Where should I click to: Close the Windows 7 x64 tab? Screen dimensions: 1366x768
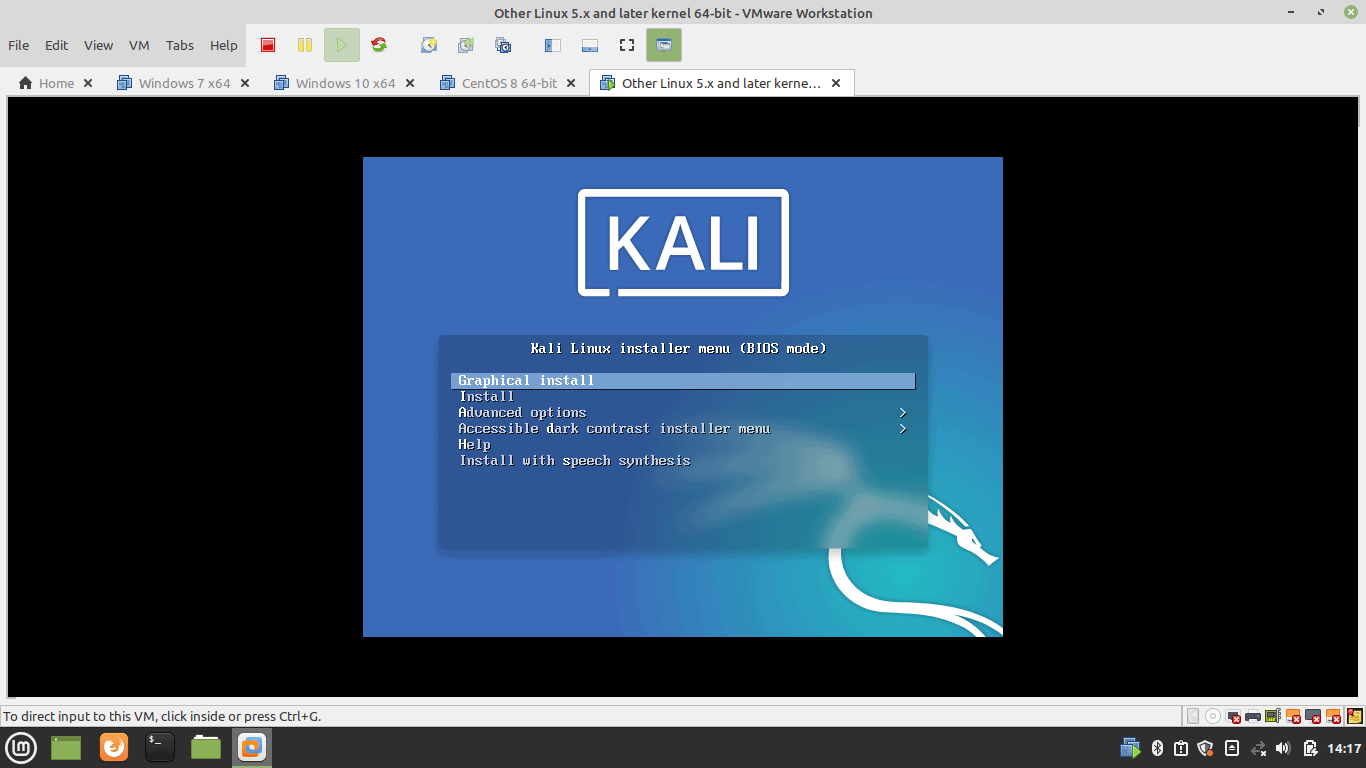[x=245, y=83]
